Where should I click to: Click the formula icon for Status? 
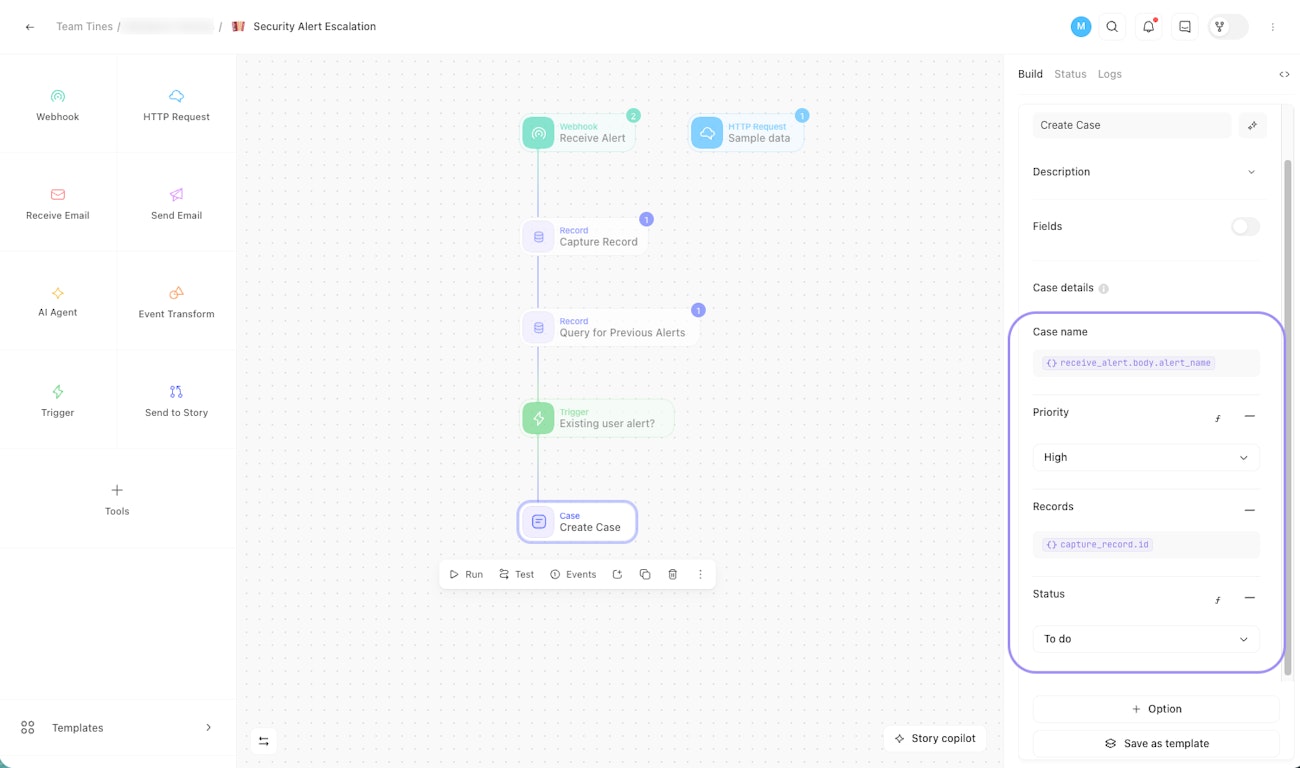click(1218, 600)
